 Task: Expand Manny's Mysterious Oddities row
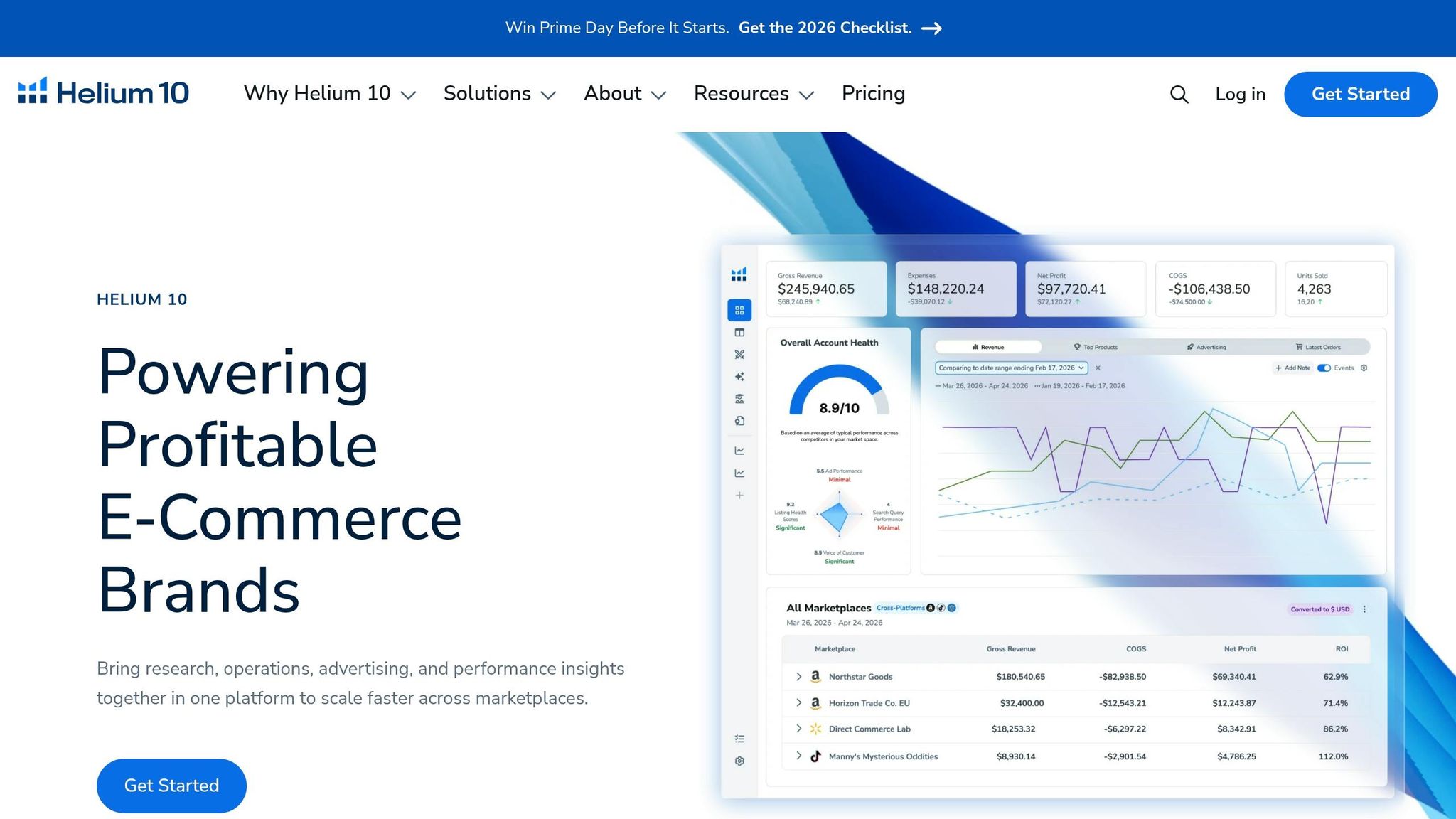798,756
